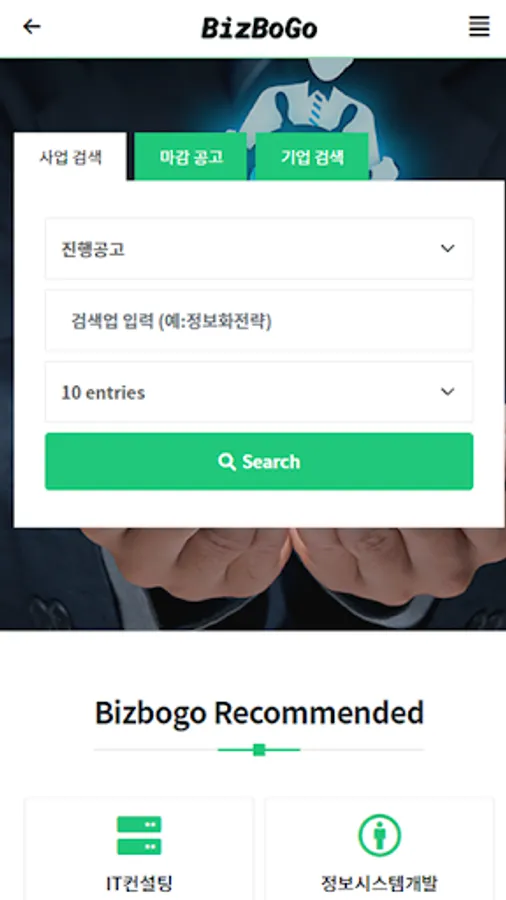Click the IT컨설팅 server icon

139,835
